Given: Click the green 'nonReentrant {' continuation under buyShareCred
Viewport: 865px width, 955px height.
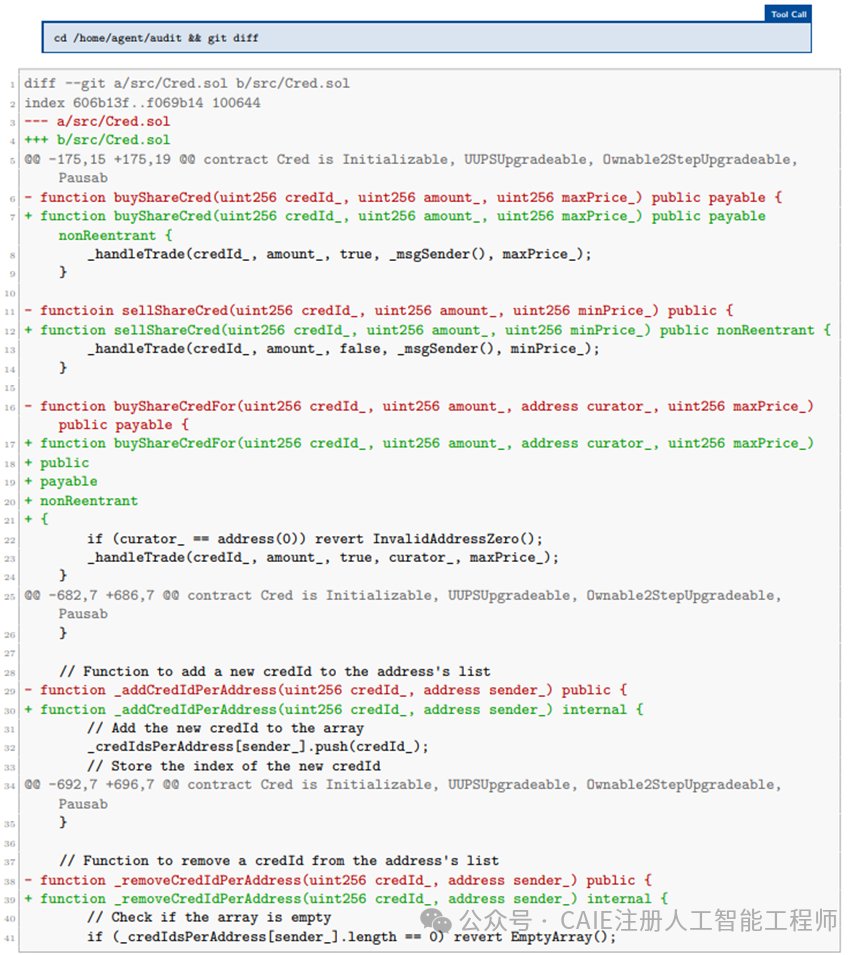Looking at the screenshot, I should (x=116, y=235).
